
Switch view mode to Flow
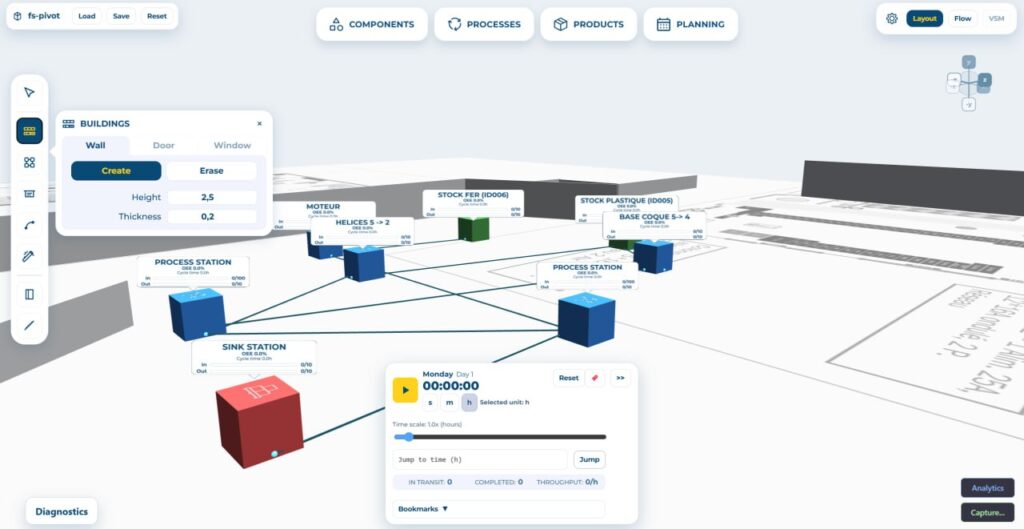pos(962,18)
